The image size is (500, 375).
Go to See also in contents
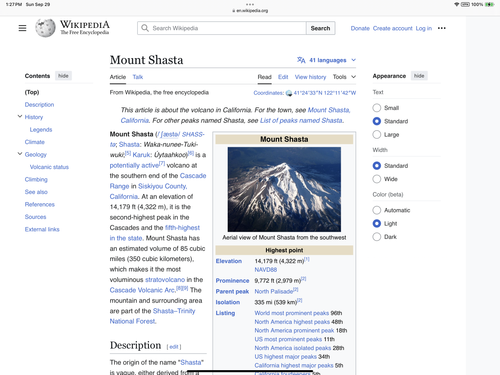click(x=36, y=192)
